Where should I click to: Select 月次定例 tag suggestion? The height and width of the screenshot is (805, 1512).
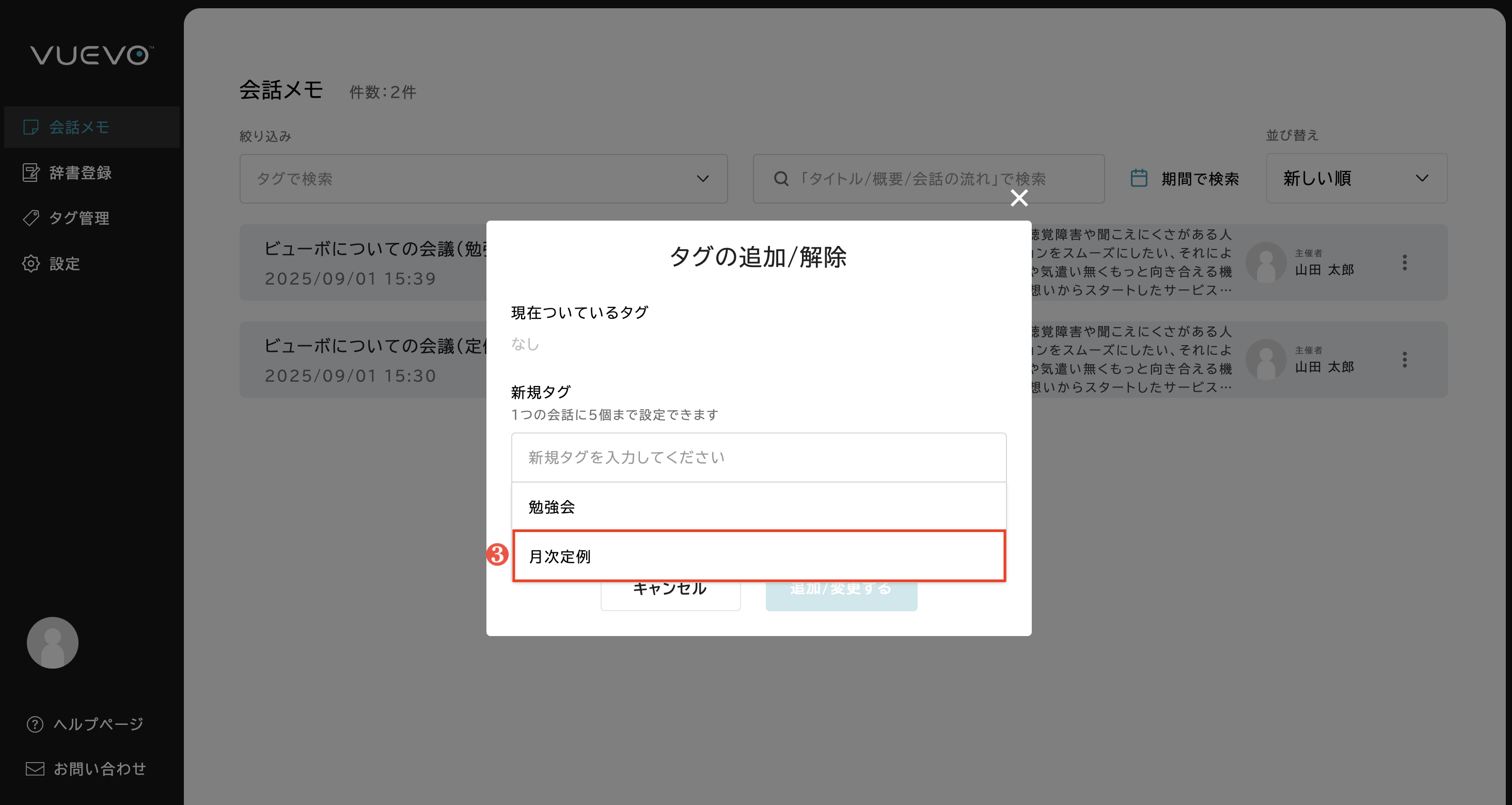click(759, 556)
